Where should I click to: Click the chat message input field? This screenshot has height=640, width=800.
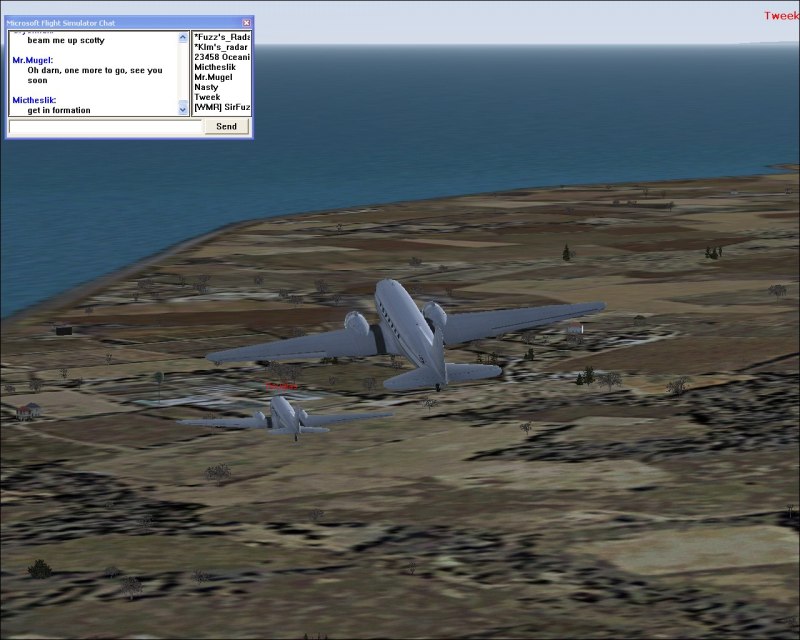(106, 127)
